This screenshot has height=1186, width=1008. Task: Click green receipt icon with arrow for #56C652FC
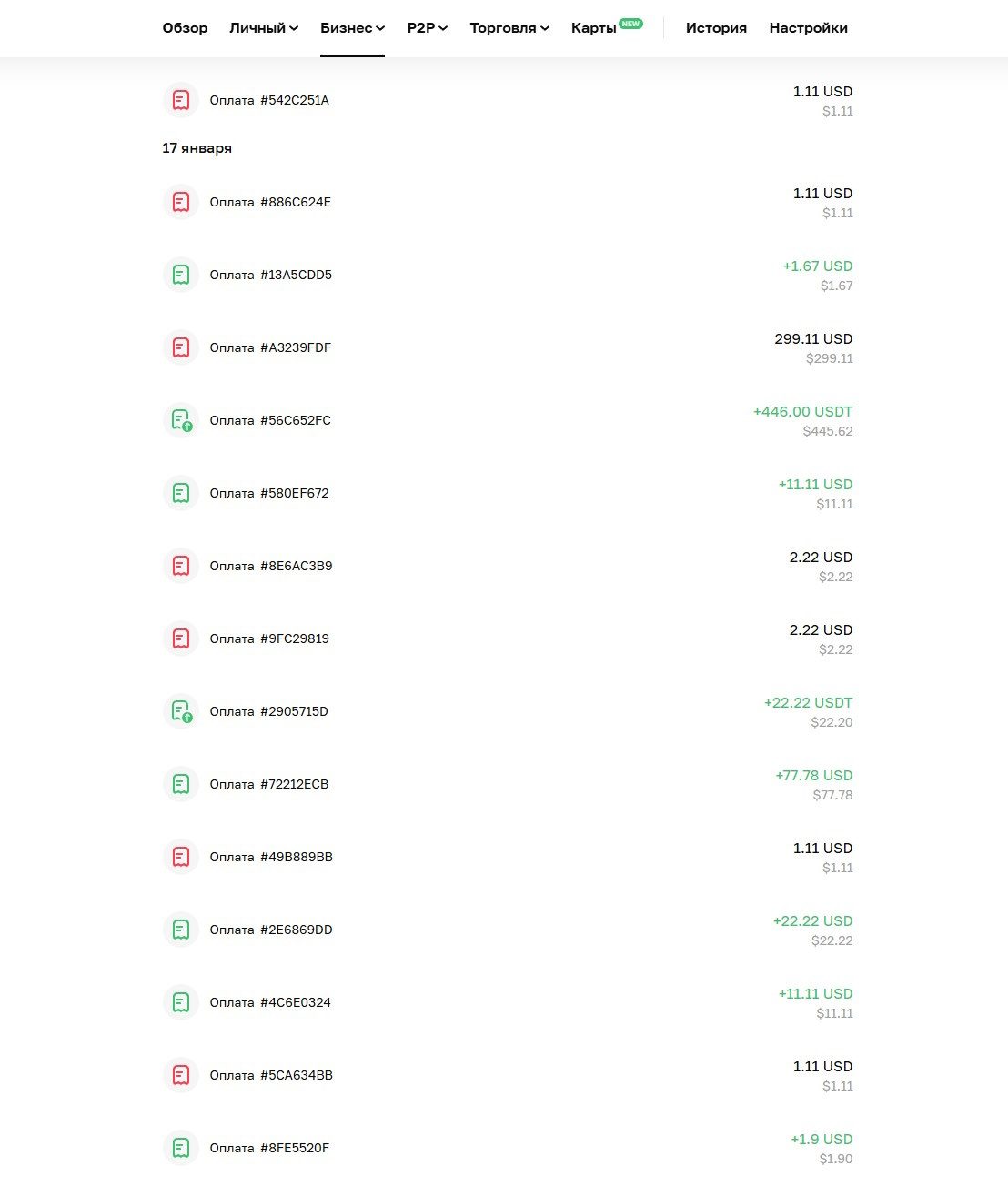(181, 420)
